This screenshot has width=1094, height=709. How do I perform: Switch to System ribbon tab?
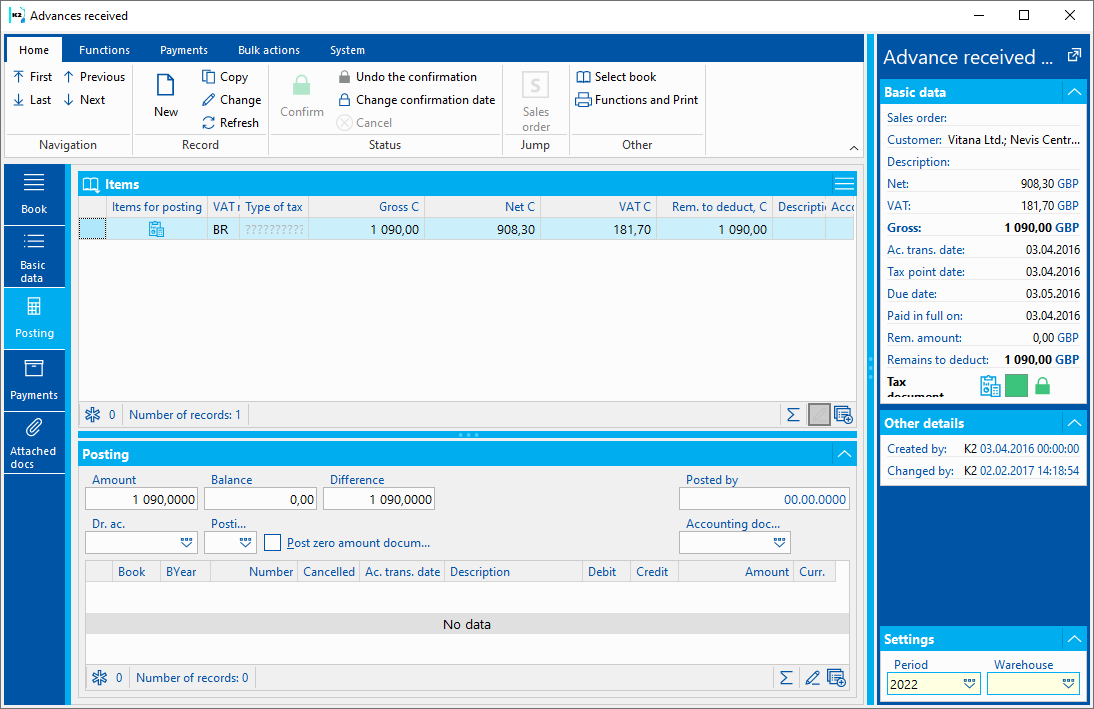[x=347, y=50]
